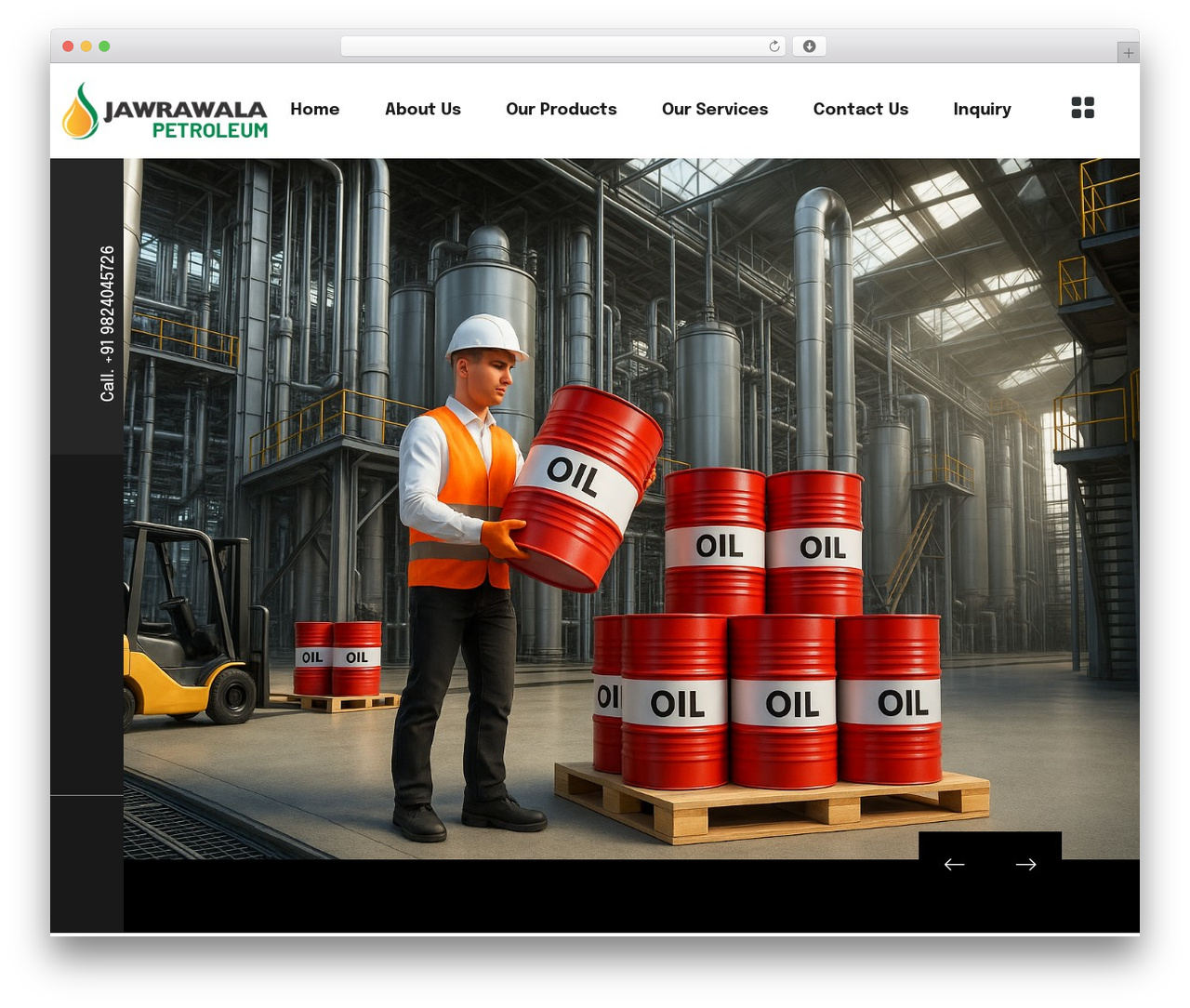Advance slider with right arrow

coord(1025,865)
